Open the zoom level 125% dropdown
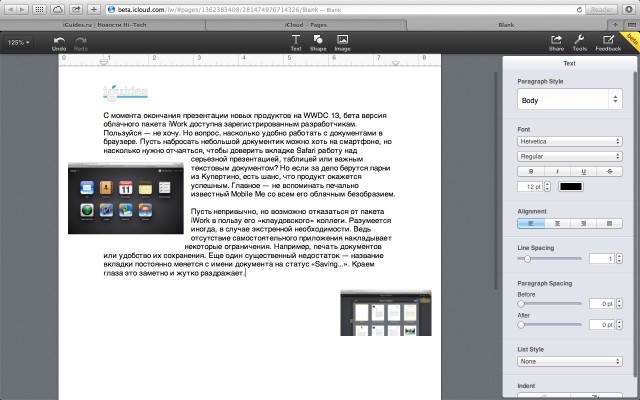Screen dimensions: 640x400 pyautogui.click(x=18, y=42)
